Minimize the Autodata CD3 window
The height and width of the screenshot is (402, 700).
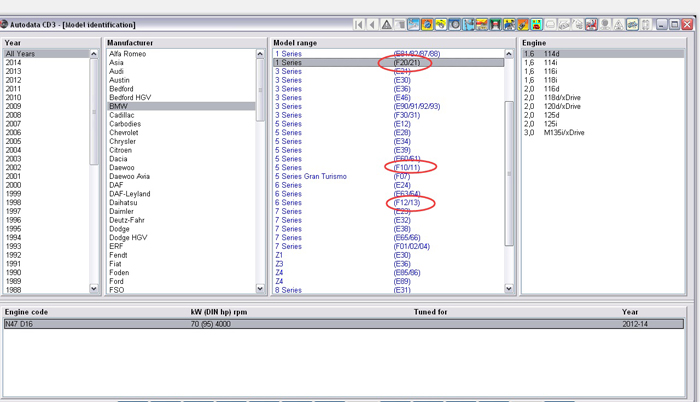click(662, 25)
